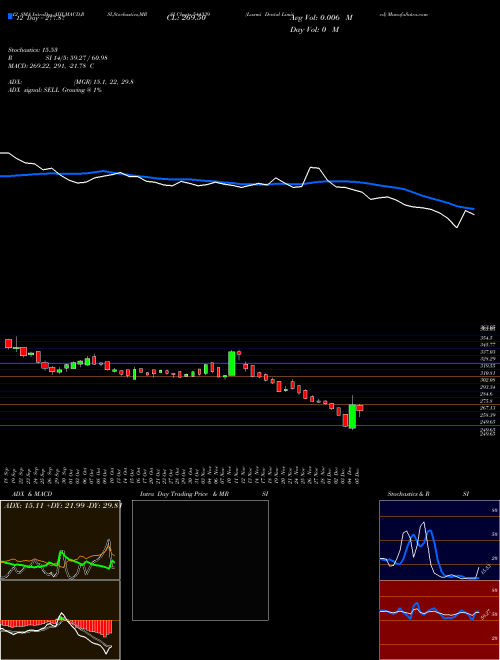
Task: Click the '12 Day = 277.87' SMA value
Action: click(x=39, y=19)
